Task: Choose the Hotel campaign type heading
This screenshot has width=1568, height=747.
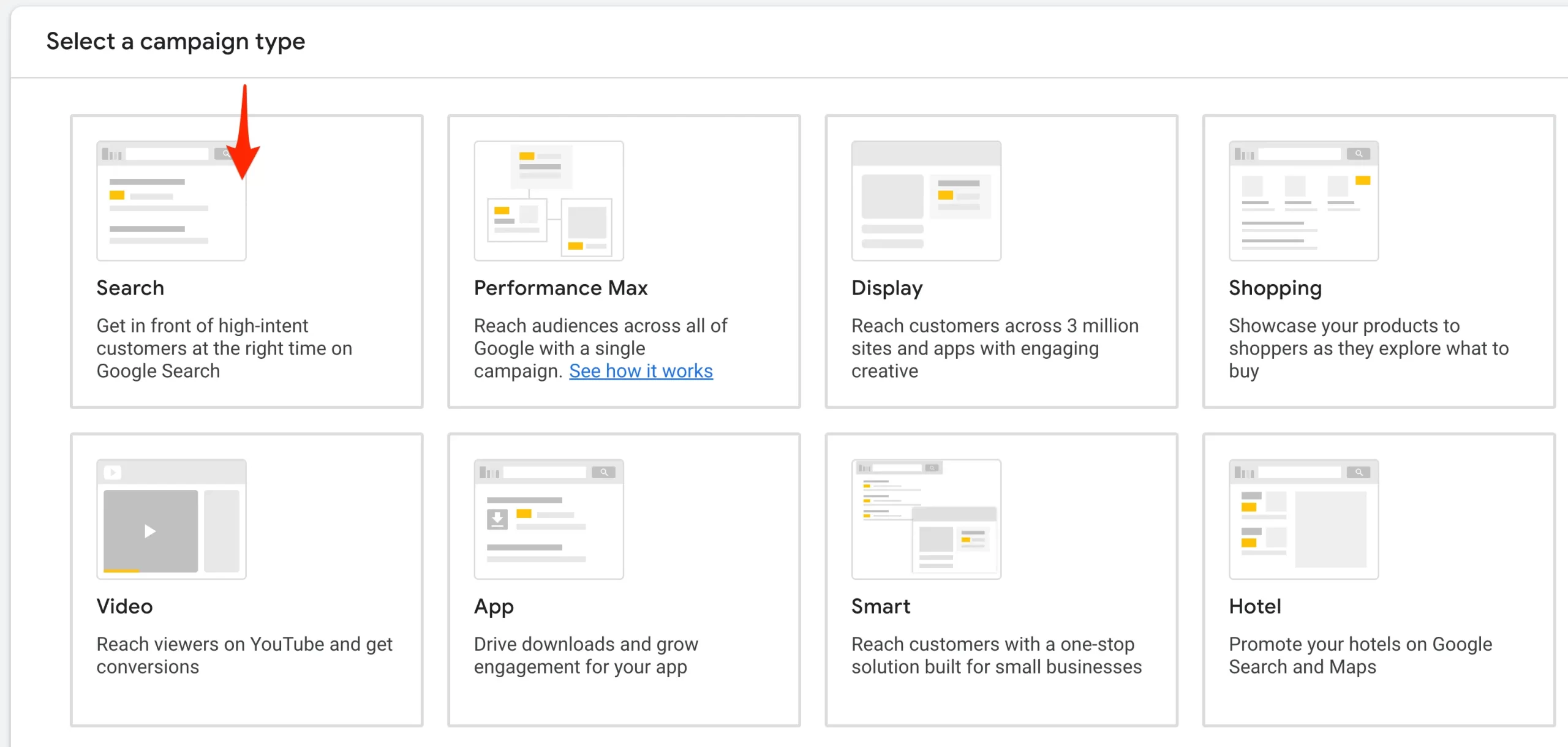Action: coord(1254,606)
